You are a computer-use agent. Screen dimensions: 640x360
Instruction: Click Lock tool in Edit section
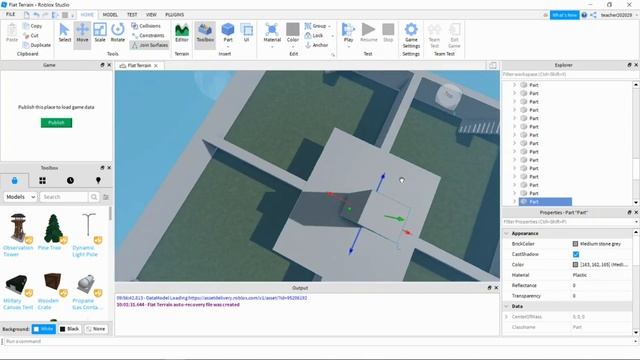click(314, 36)
